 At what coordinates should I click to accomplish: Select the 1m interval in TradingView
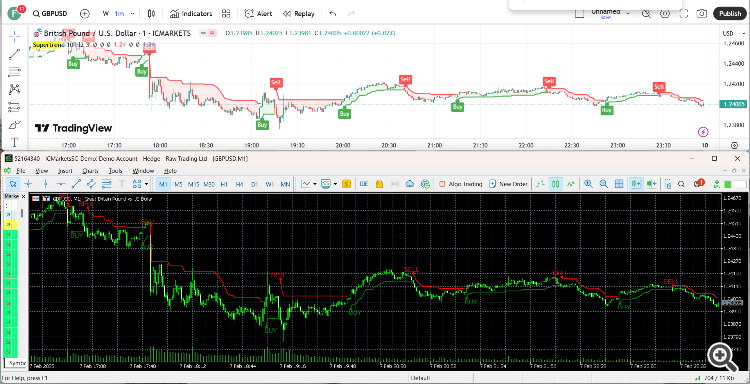(119, 13)
